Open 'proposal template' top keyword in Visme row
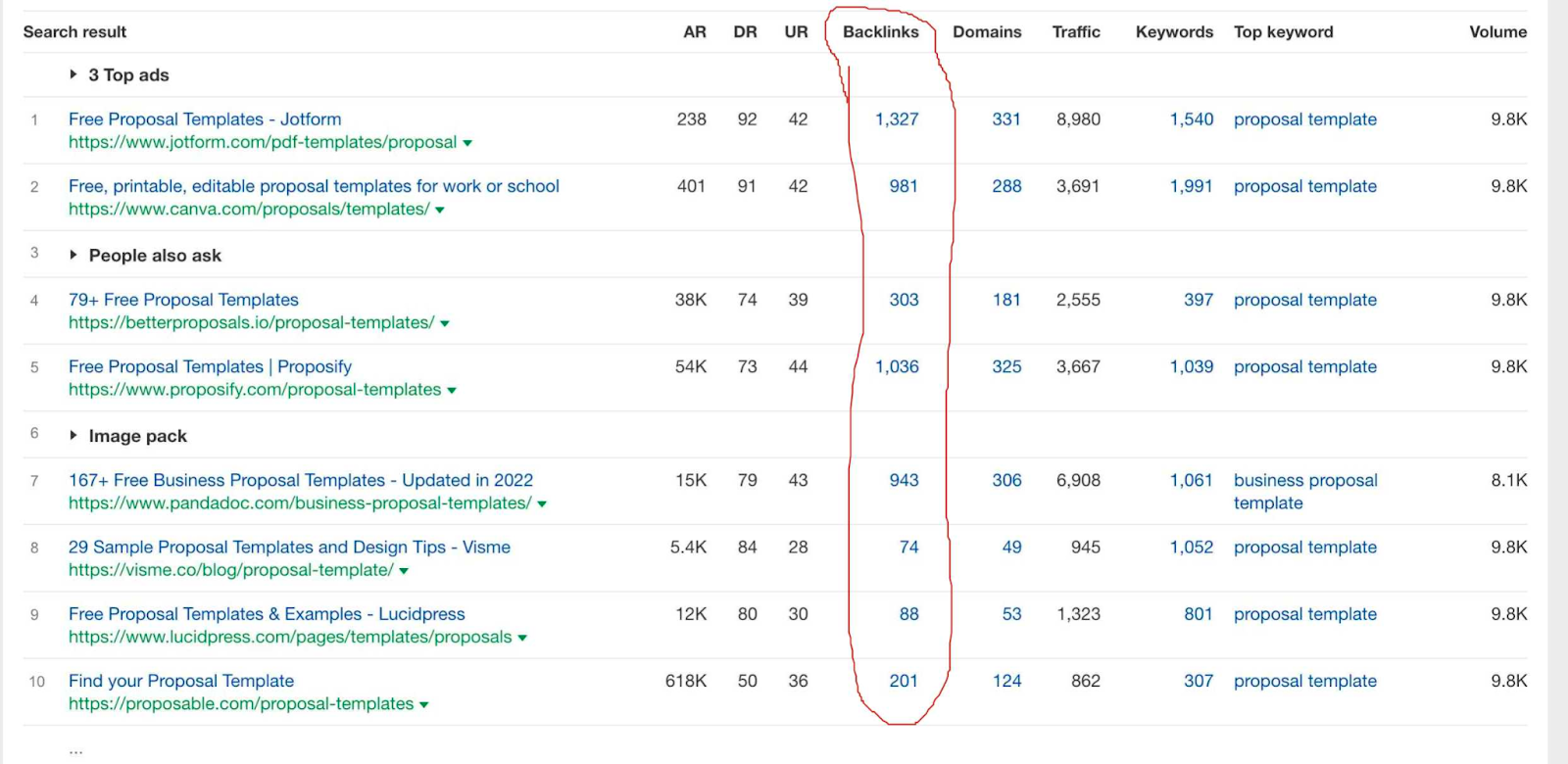The image size is (1568, 764). tap(1305, 547)
